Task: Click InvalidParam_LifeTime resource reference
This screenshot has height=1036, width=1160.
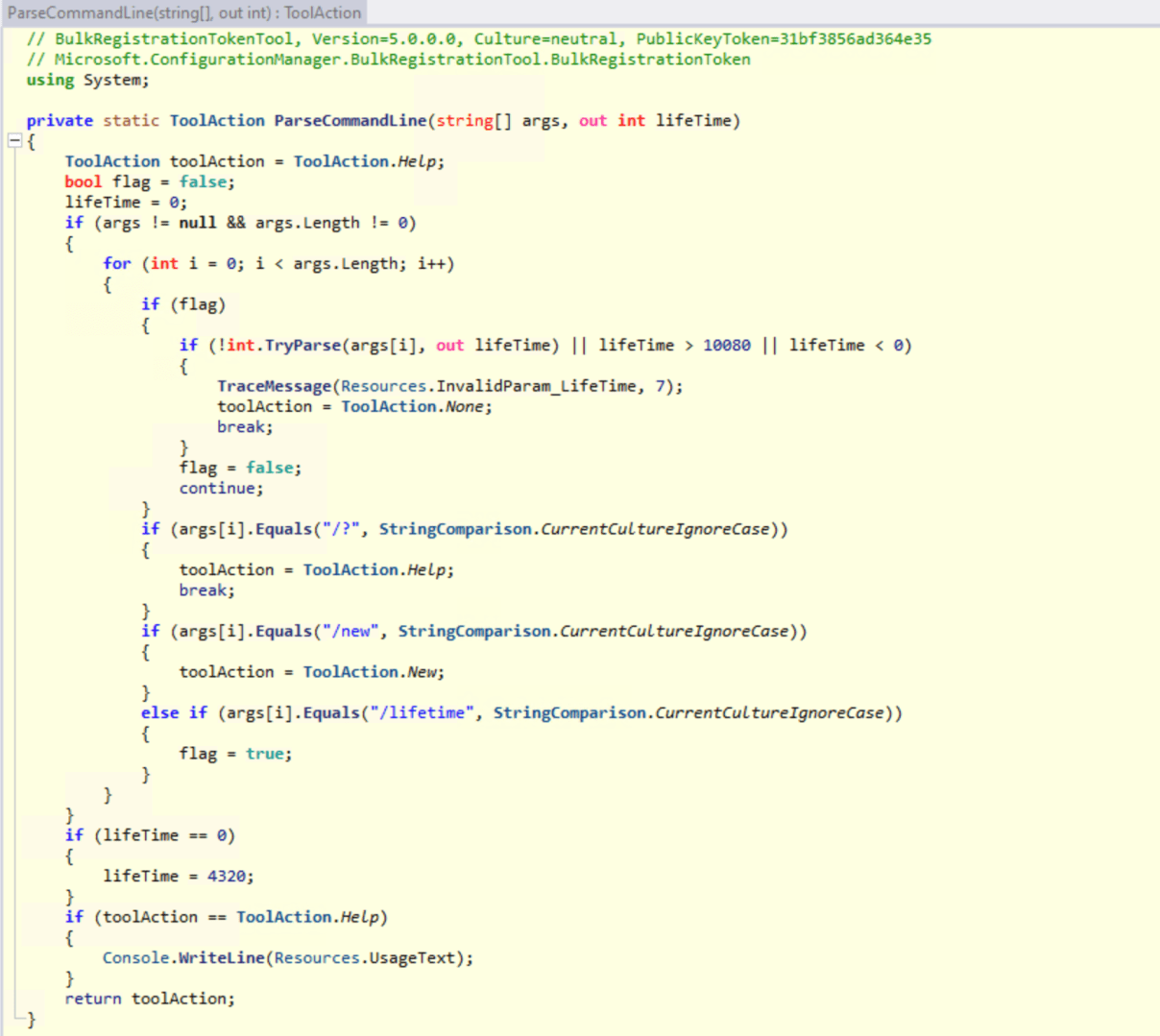Action: 536,386
